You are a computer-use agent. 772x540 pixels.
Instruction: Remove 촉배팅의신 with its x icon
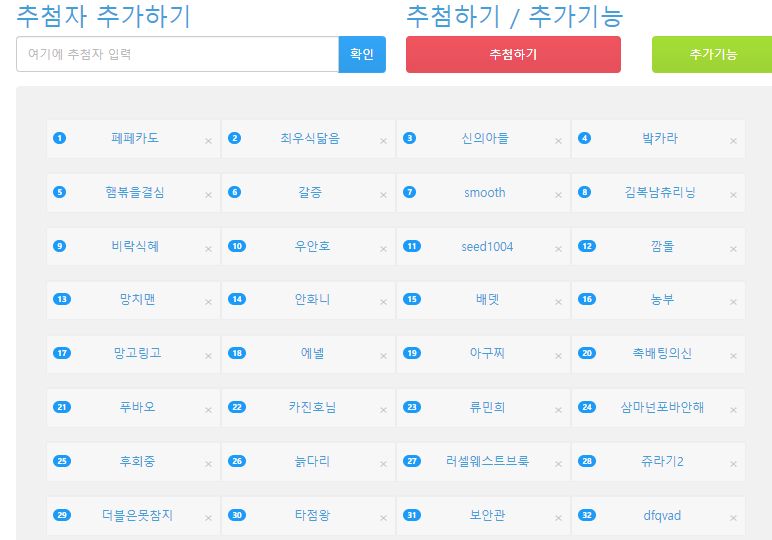coord(733,356)
